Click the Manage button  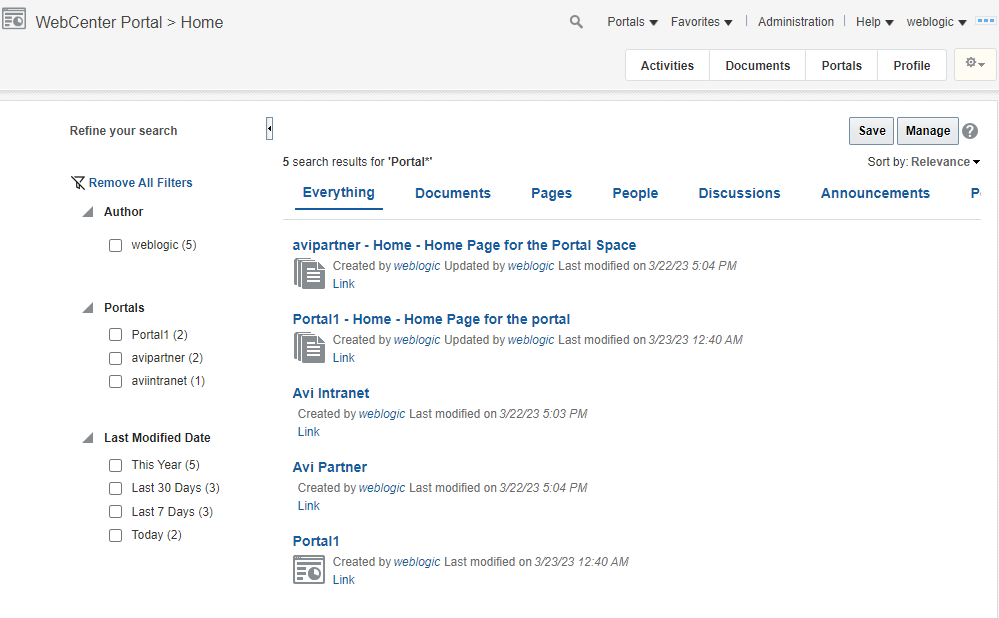point(928,131)
